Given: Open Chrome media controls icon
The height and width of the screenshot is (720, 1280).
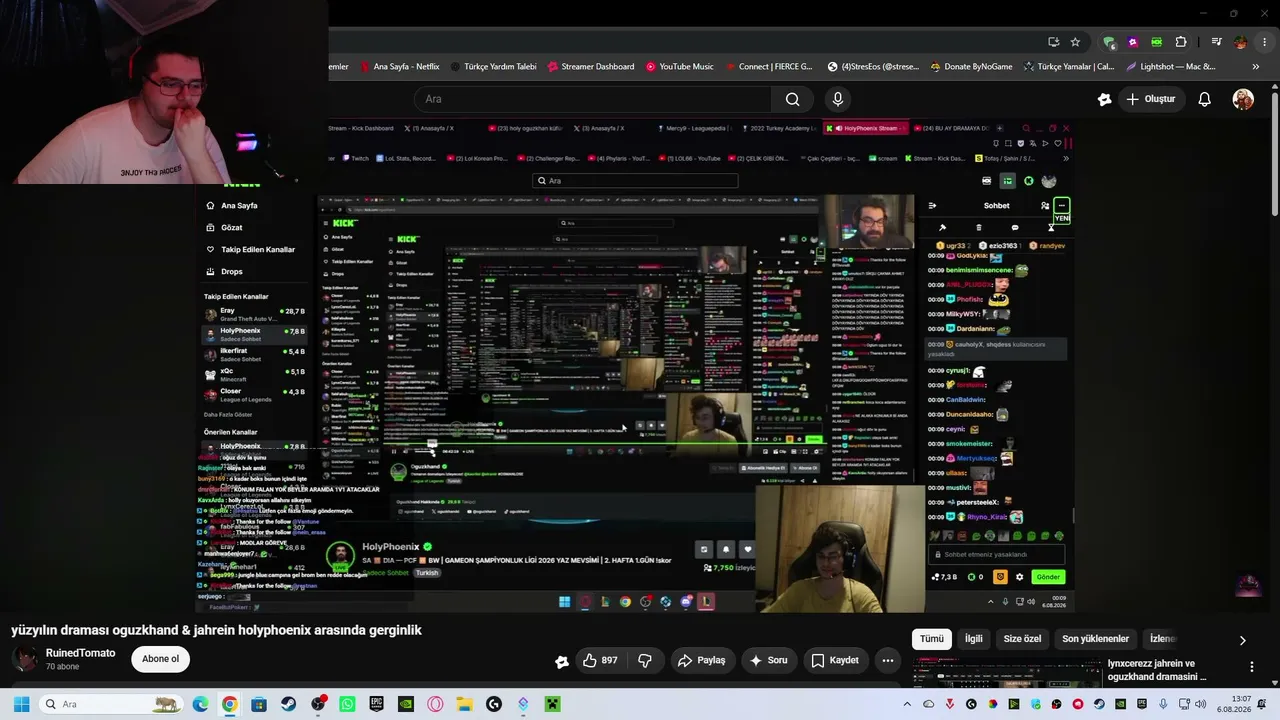Looking at the screenshot, I should pyautogui.click(x=1216, y=42).
